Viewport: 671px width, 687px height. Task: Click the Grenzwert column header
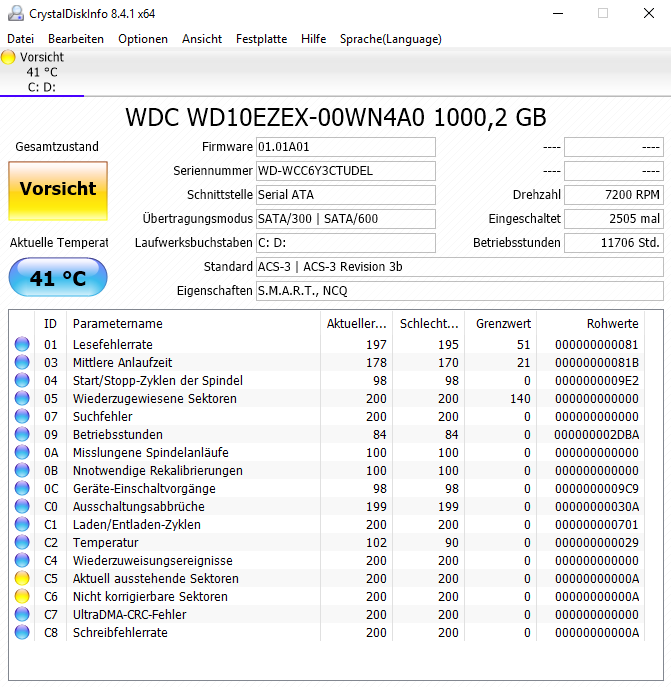pos(501,323)
